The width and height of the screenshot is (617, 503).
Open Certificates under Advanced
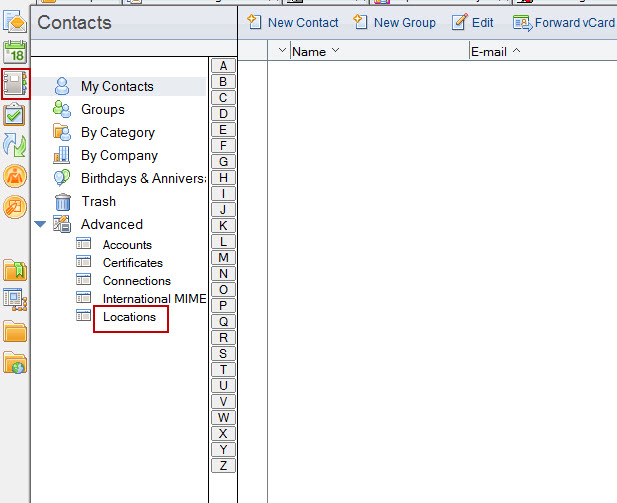pos(132,263)
